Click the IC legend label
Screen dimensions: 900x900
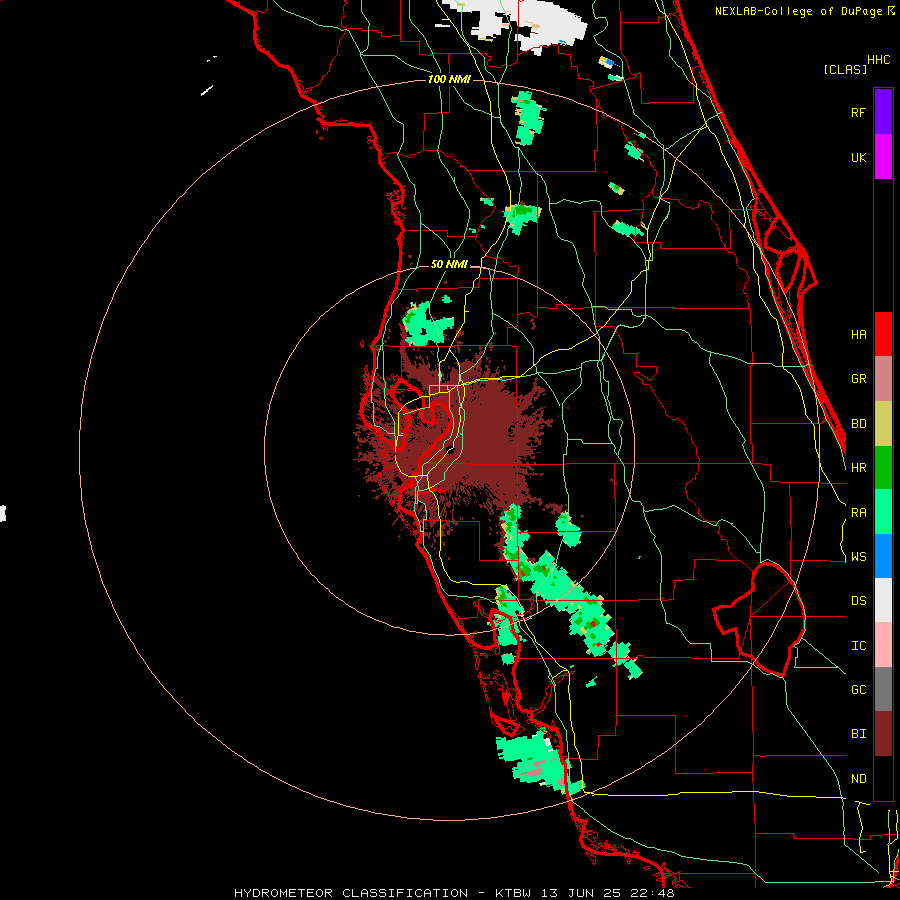[858, 646]
